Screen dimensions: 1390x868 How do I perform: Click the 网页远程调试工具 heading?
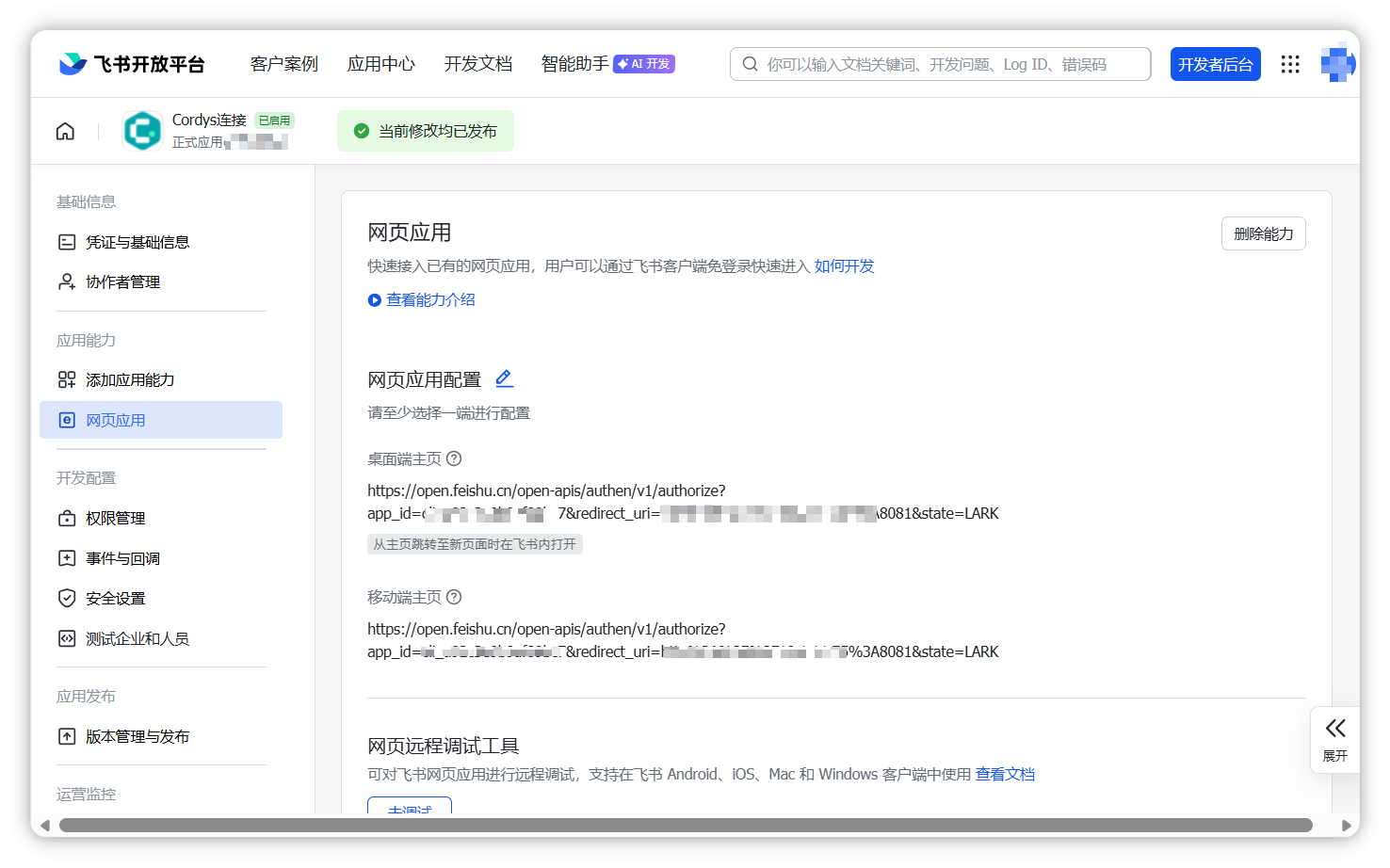click(x=444, y=746)
